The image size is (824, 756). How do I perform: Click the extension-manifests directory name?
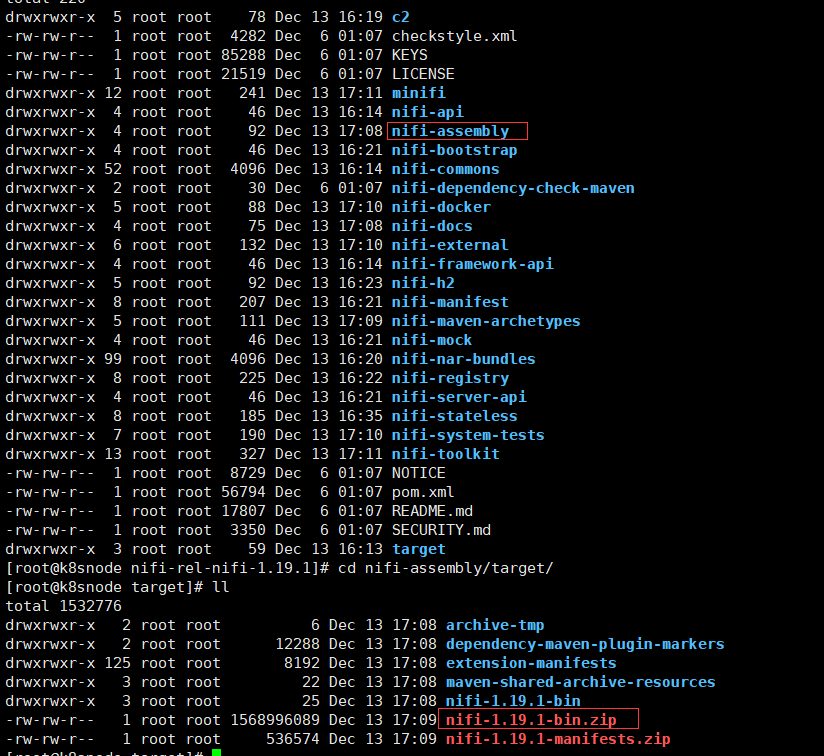coord(531,663)
